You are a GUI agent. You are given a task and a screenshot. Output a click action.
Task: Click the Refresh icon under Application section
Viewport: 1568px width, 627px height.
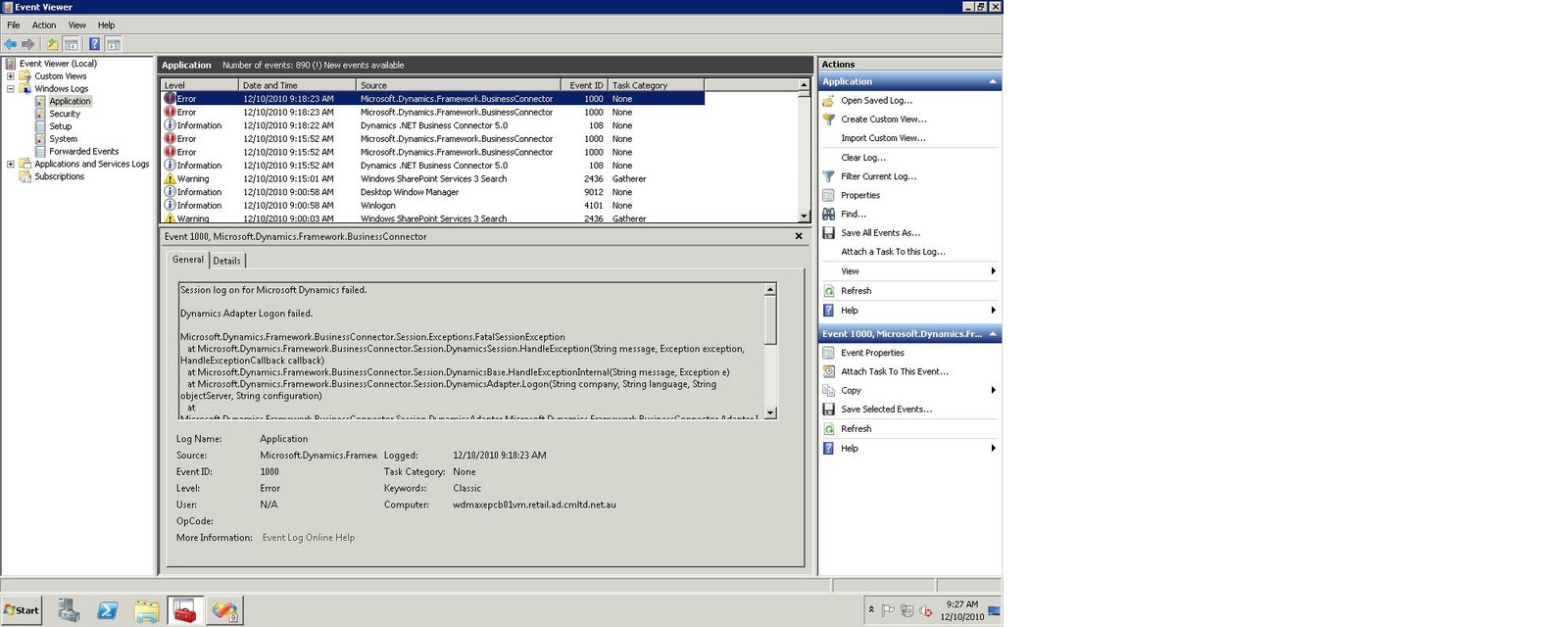(x=828, y=291)
